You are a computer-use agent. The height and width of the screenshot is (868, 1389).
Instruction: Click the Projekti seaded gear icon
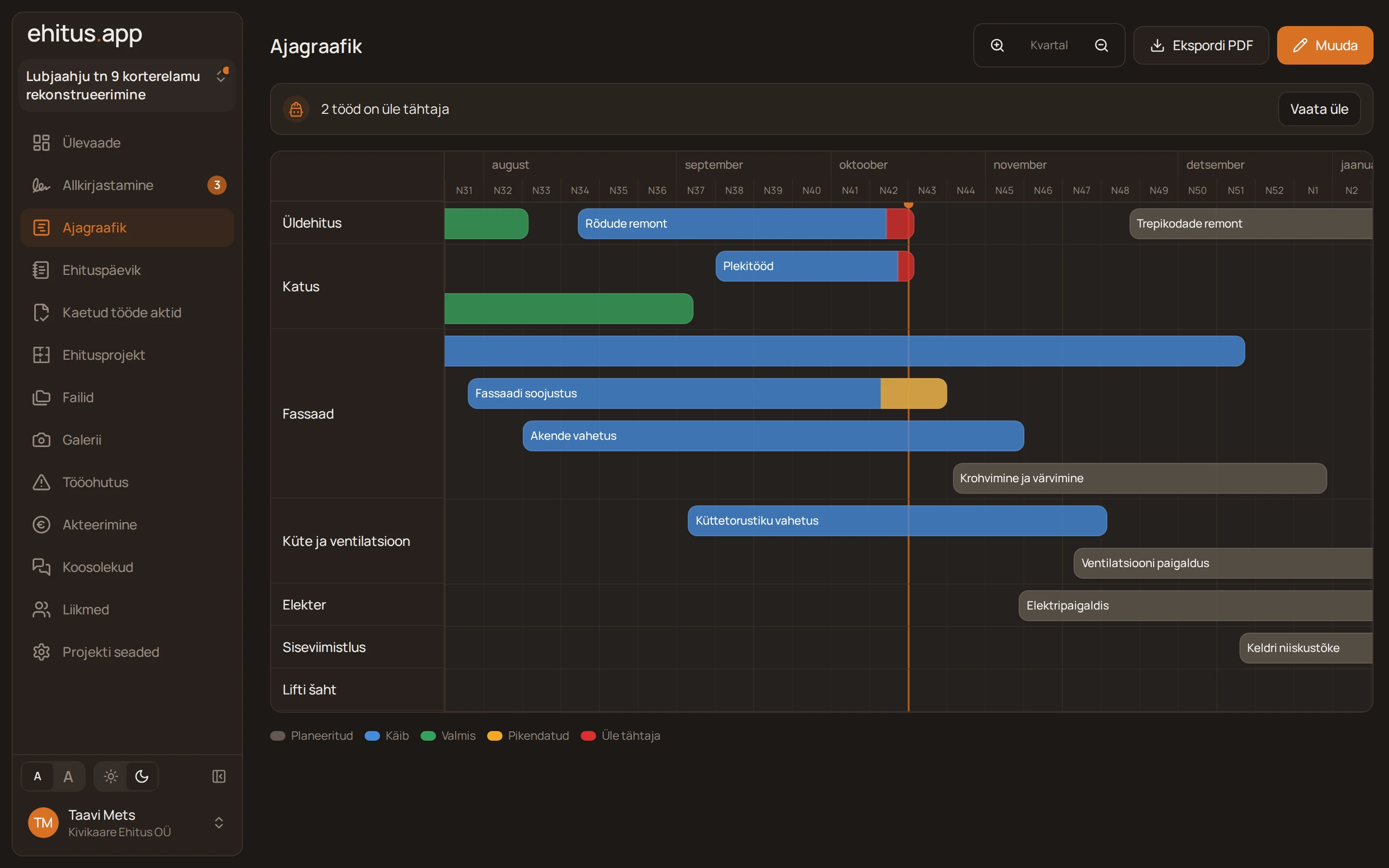coord(41,652)
